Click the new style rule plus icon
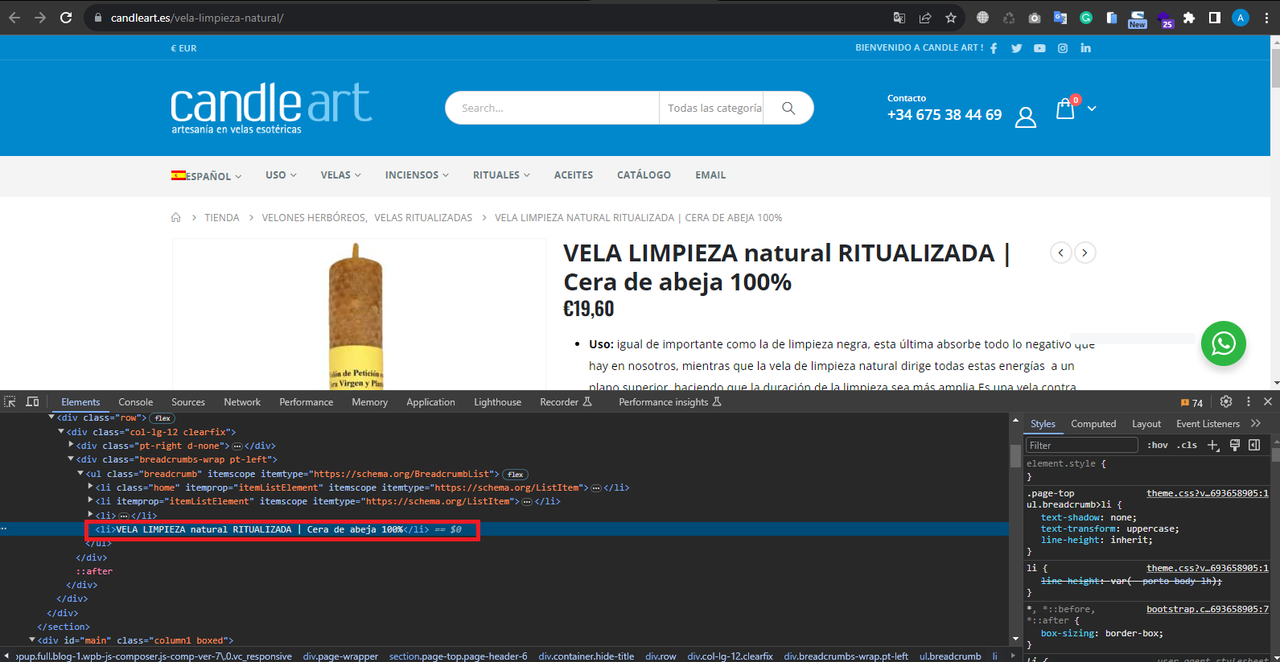This screenshot has width=1280, height=662. coord(1213,445)
